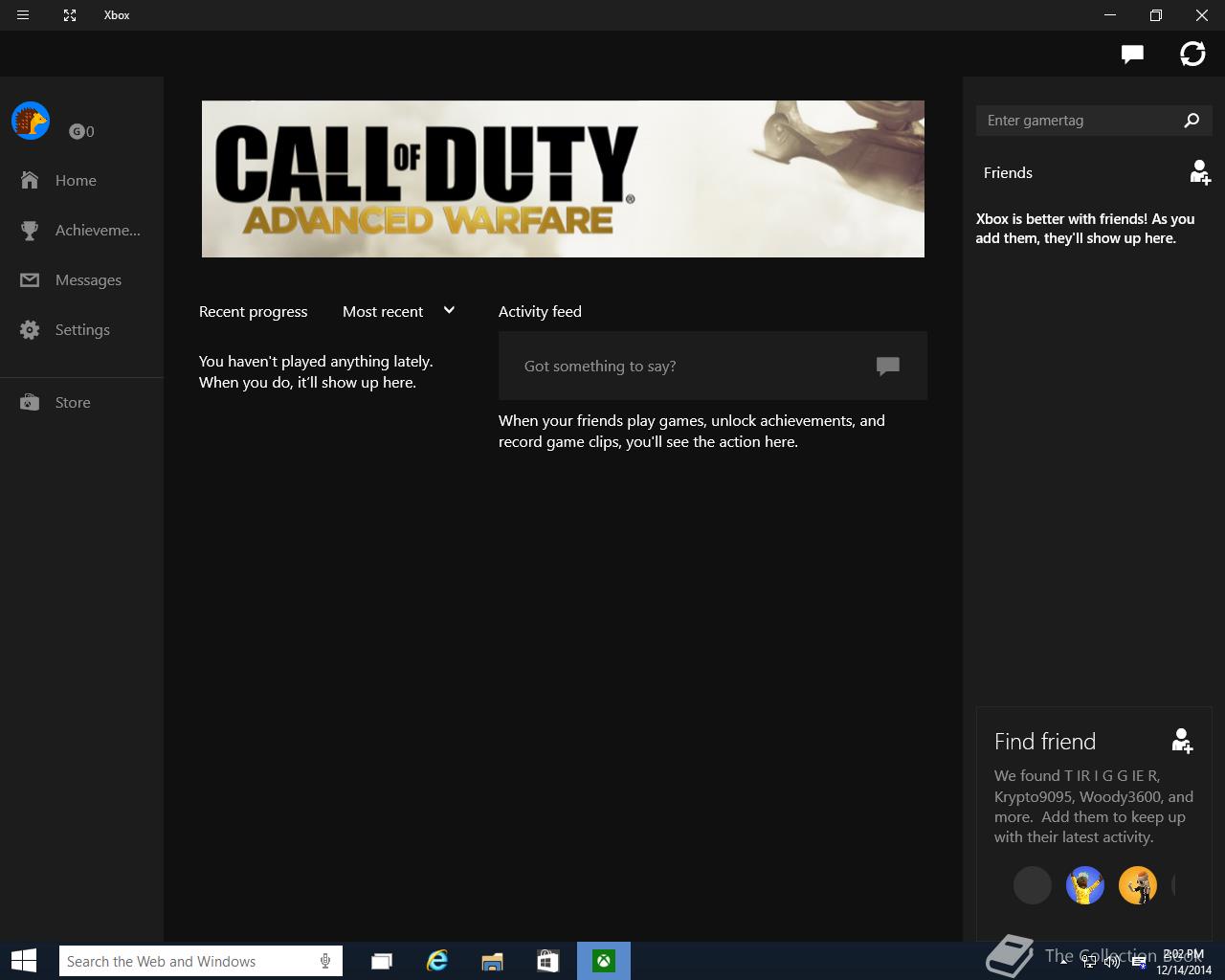
Task: Open File Explorer from taskbar
Action: pyautogui.click(x=493, y=961)
